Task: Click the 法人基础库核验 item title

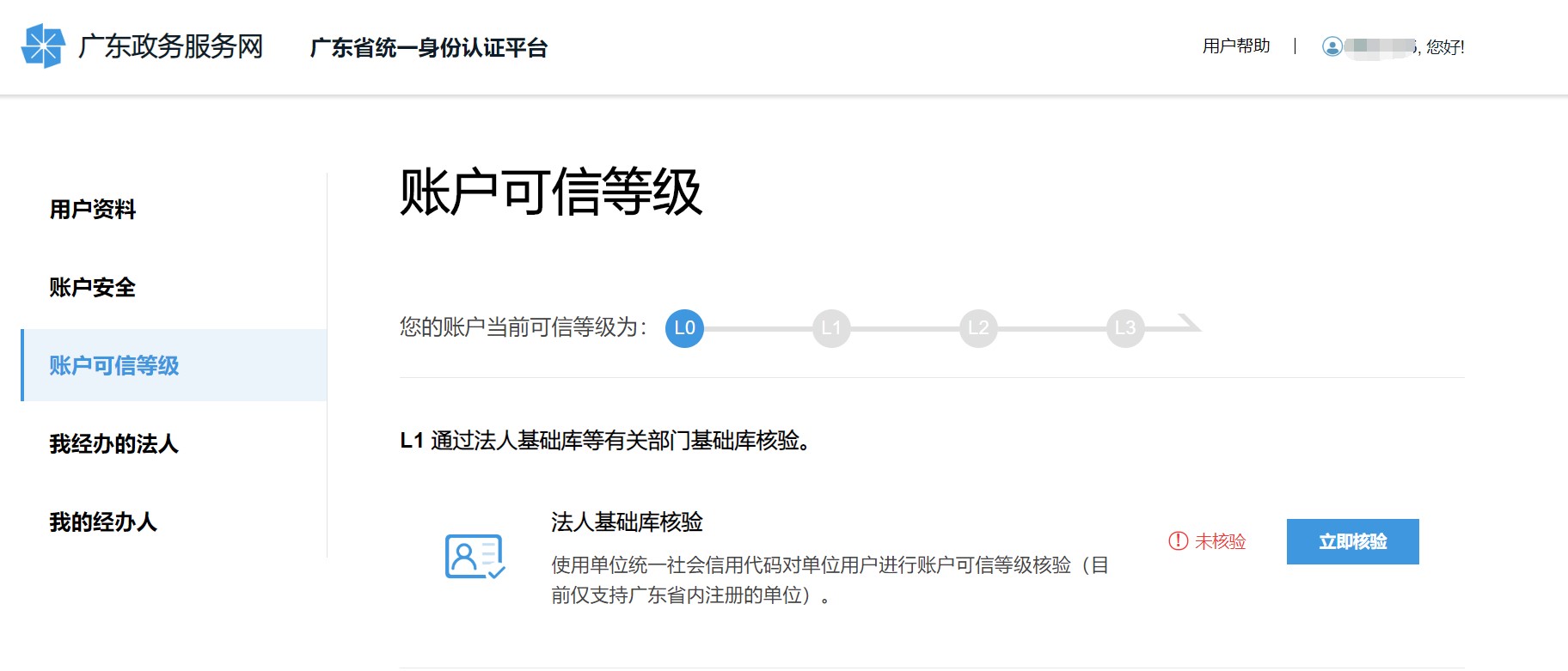Action: pyautogui.click(x=627, y=522)
